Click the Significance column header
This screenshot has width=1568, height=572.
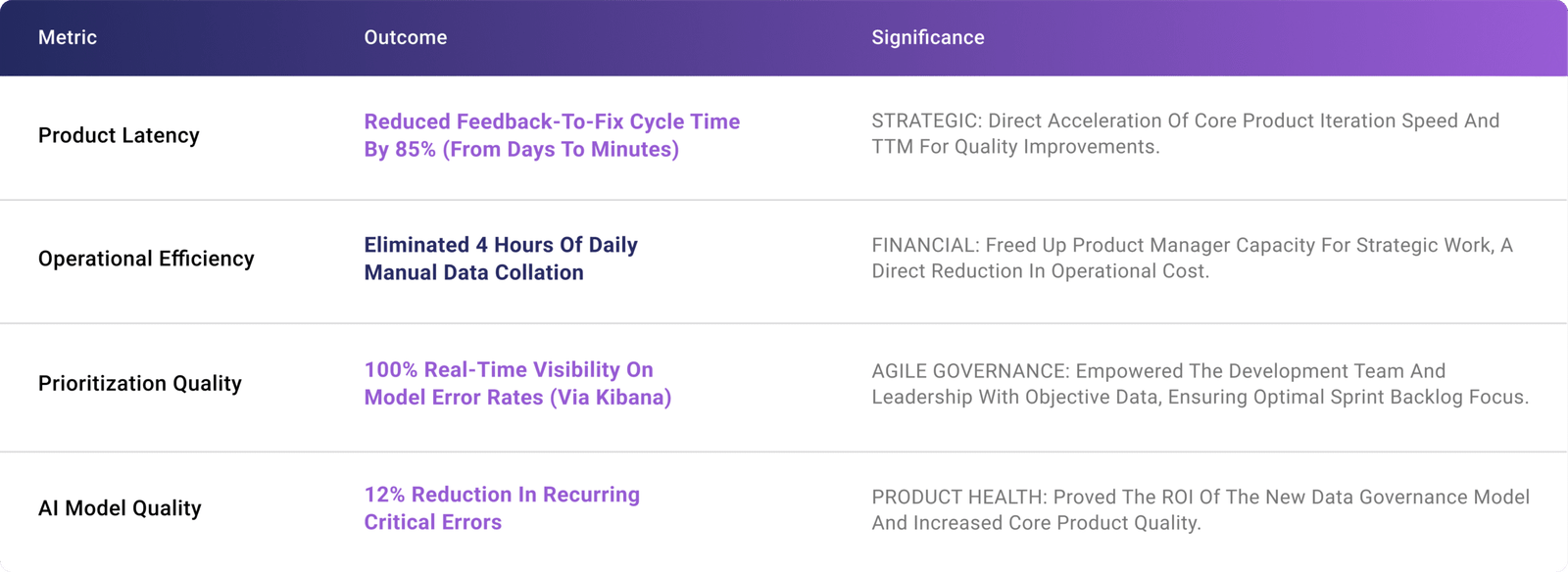coord(928,37)
